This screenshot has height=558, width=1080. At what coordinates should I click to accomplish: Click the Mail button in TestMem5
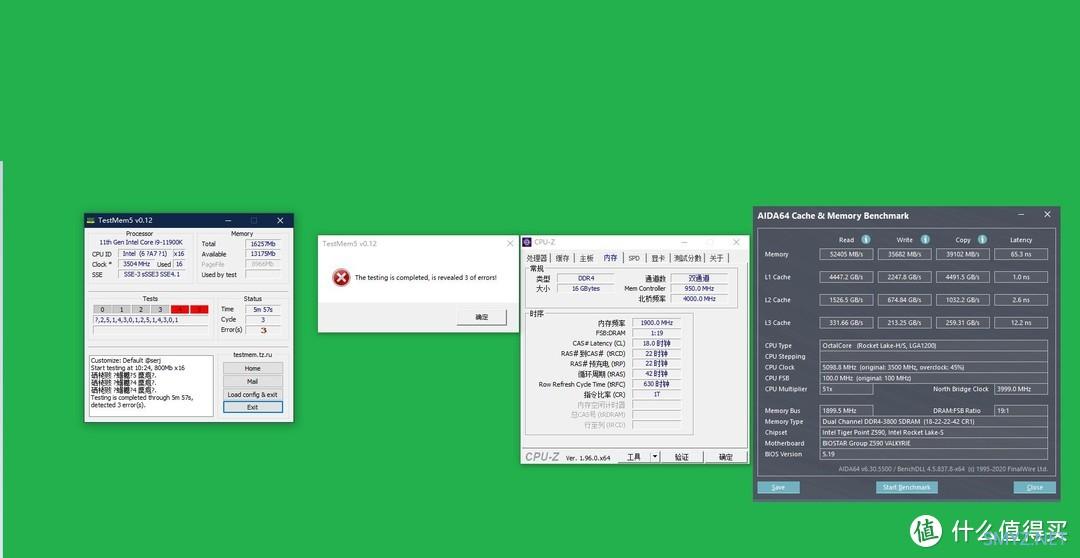click(x=253, y=381)
